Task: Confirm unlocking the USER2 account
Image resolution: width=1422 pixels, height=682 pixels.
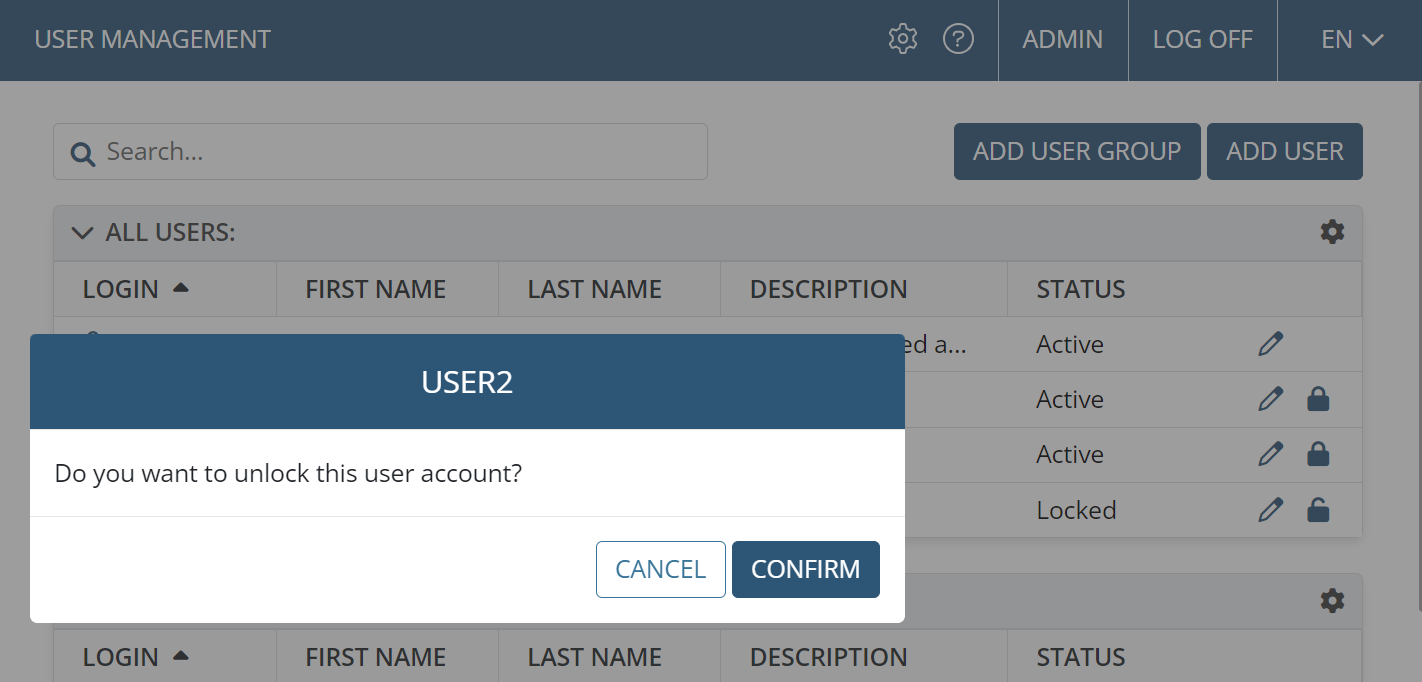Action: tap(806, 569)
